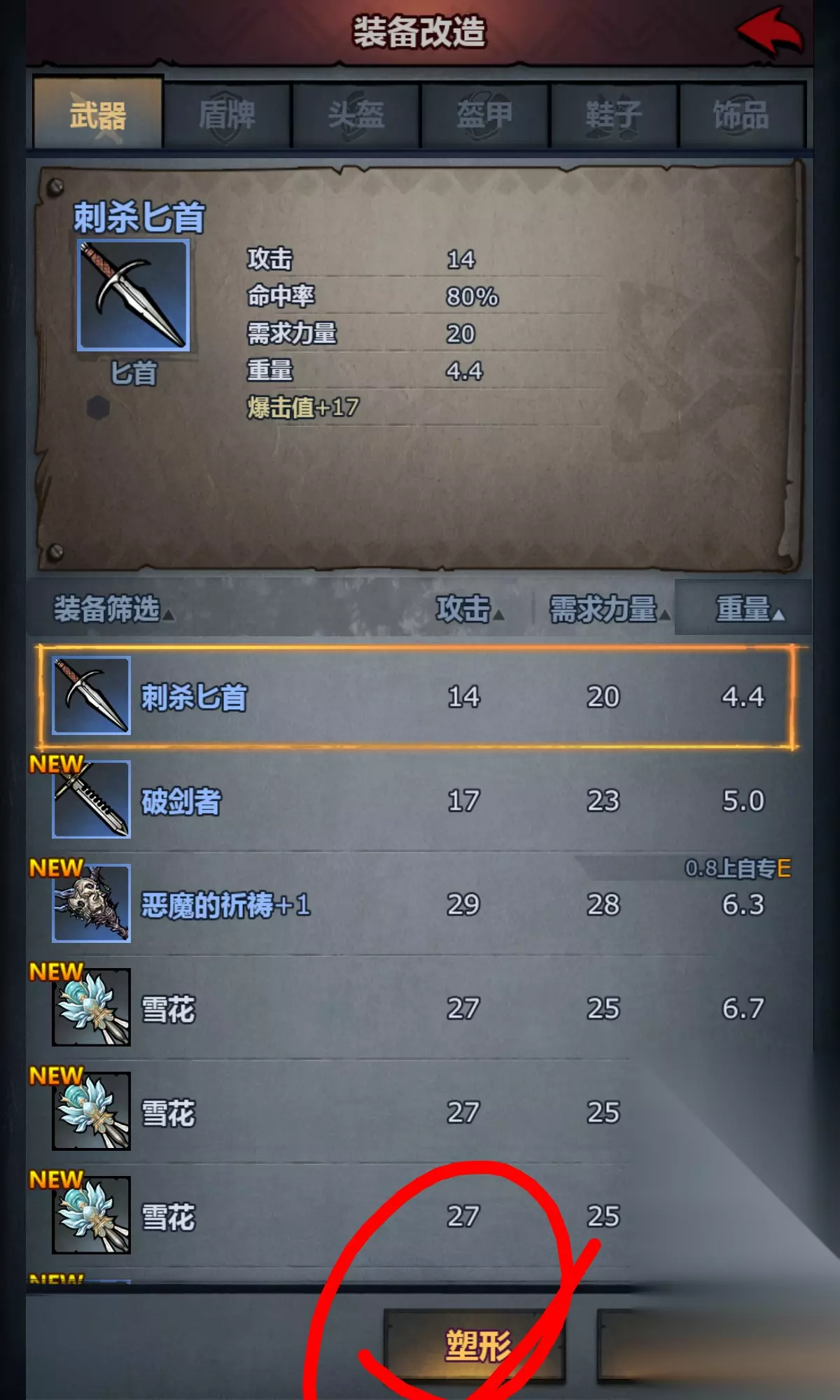Select the second 雪花 staff icon
Image resolution: width=840 pixels, height=1400 pixels.
[91, 1111]
